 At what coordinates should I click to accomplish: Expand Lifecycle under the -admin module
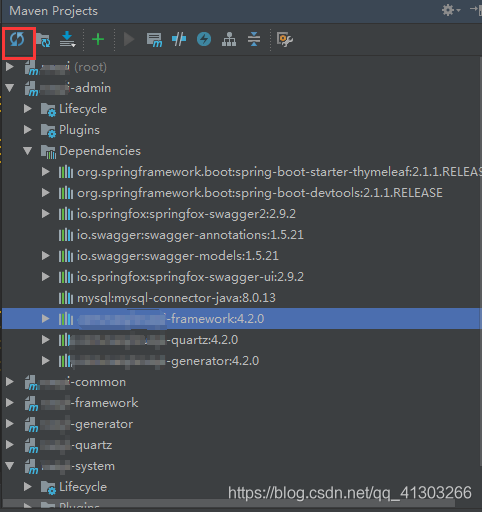28,109
